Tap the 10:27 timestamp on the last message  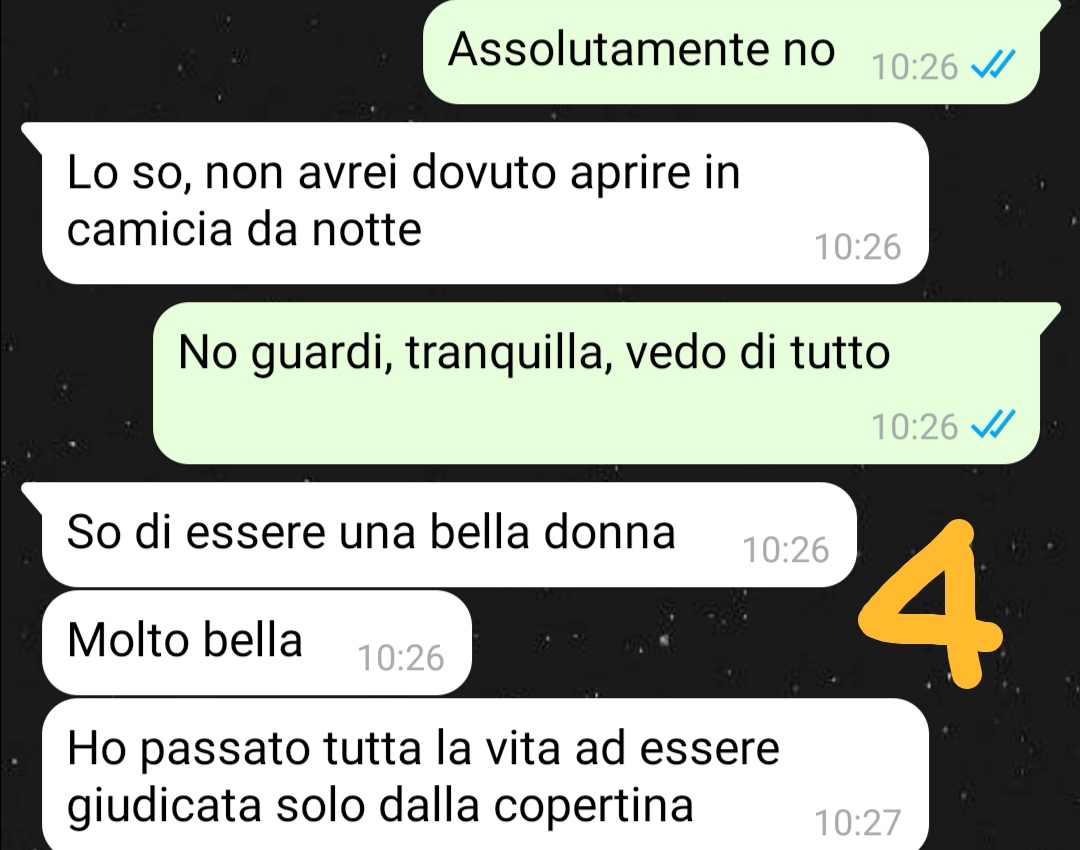point(858,822)
